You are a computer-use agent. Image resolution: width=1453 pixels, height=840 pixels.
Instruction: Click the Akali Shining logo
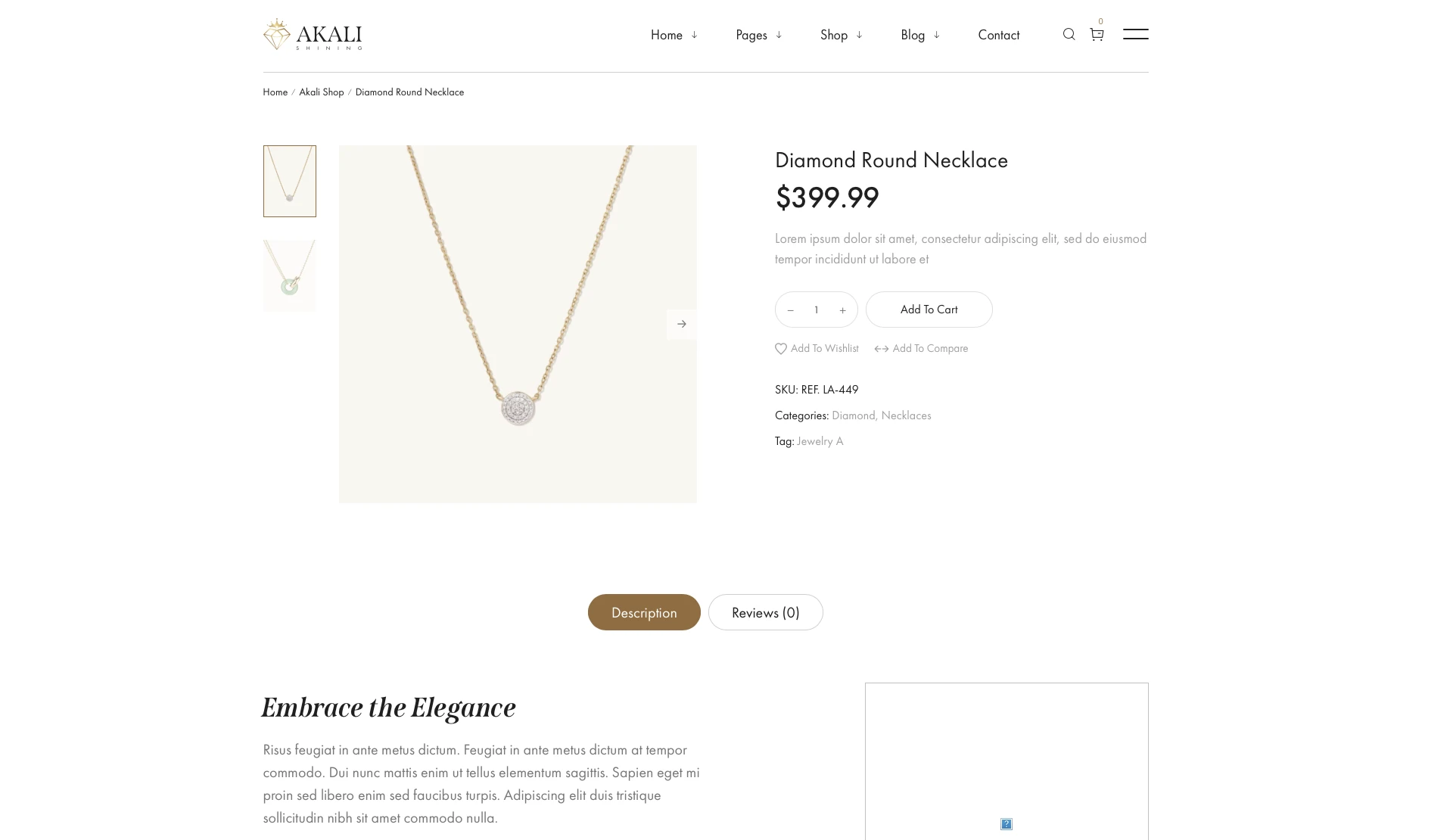(x=313, y=35)
